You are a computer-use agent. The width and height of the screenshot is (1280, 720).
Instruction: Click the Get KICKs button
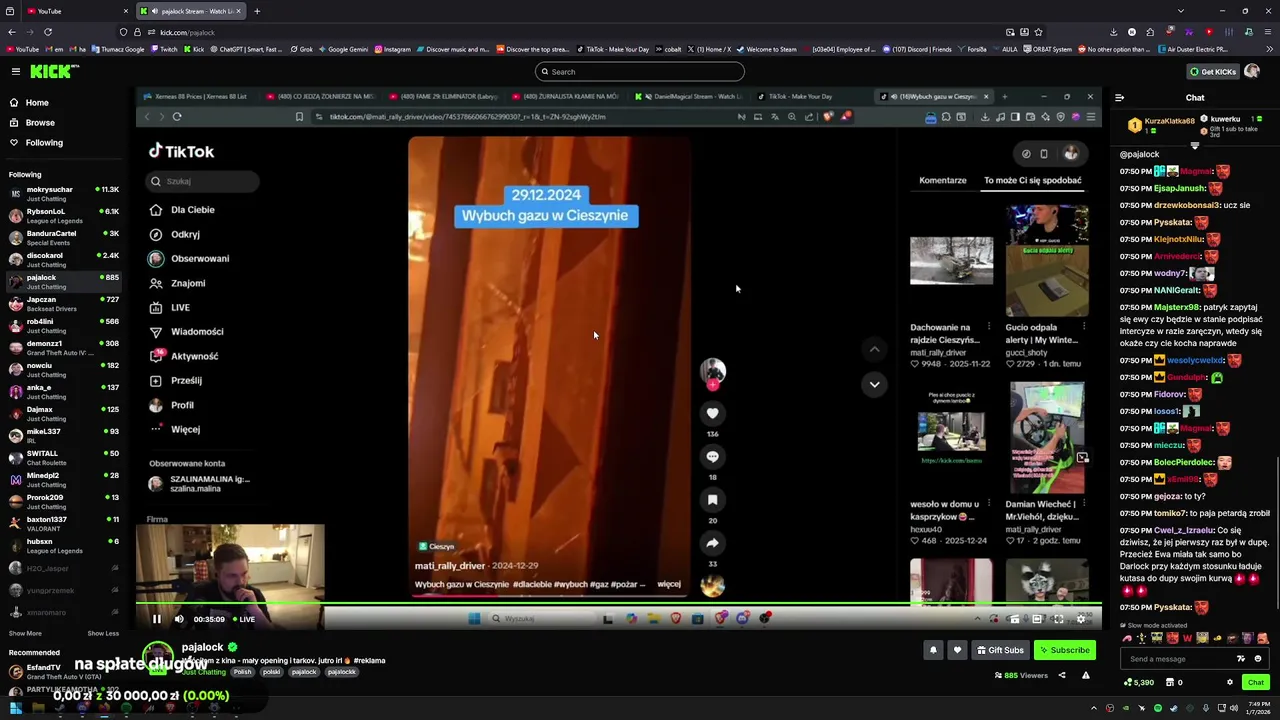pos(1213,71)
